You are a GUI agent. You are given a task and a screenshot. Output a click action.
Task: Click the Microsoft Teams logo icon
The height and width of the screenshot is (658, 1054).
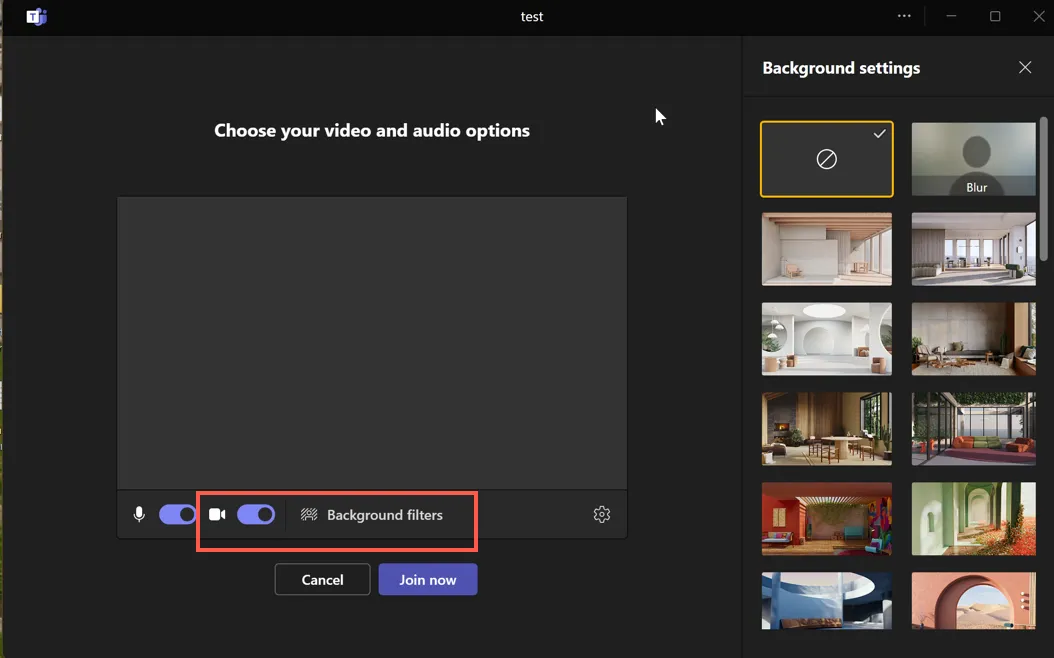(x=36, y=16)
